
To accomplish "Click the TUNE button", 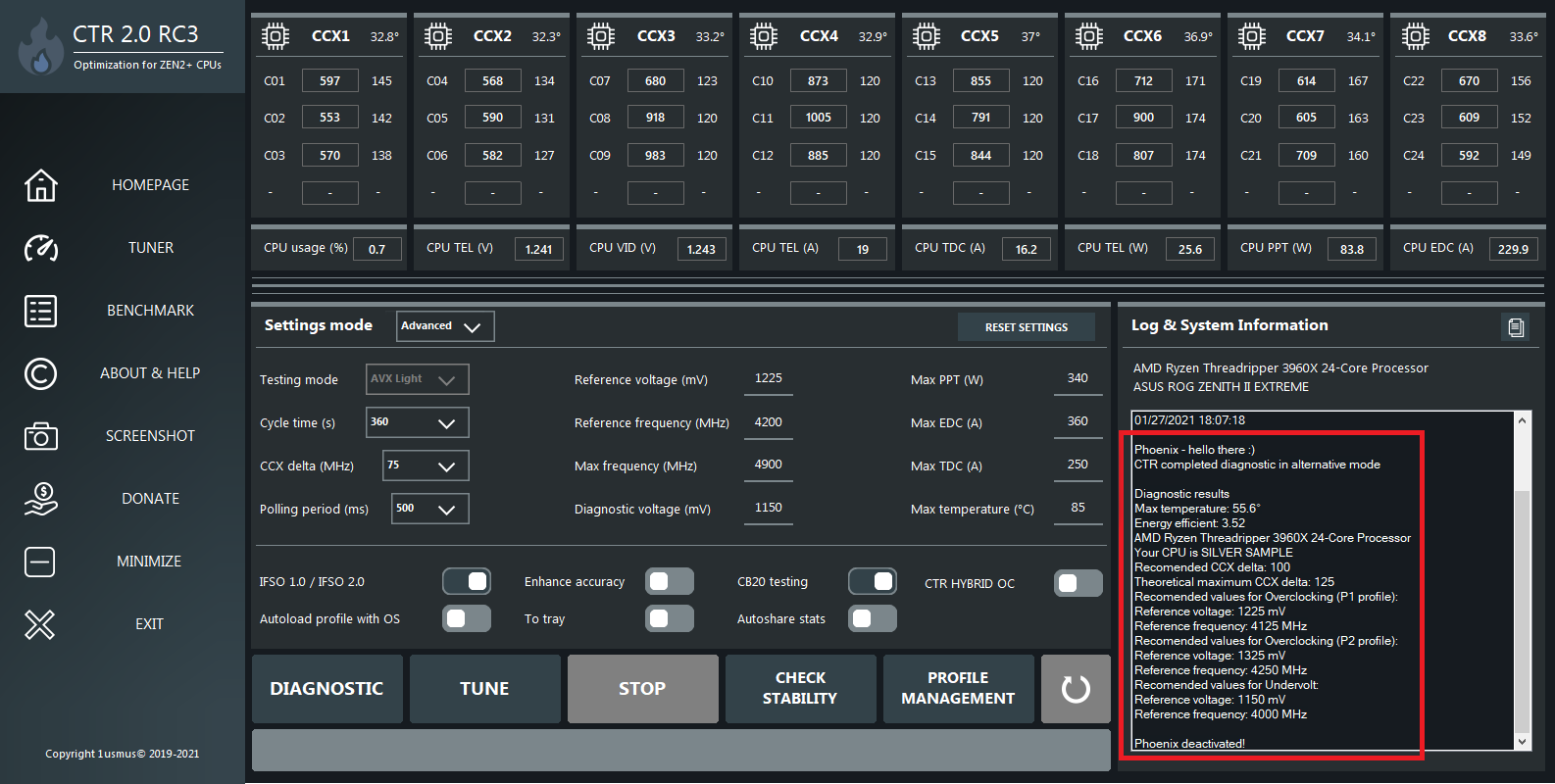I will click(x=484, y=689).
